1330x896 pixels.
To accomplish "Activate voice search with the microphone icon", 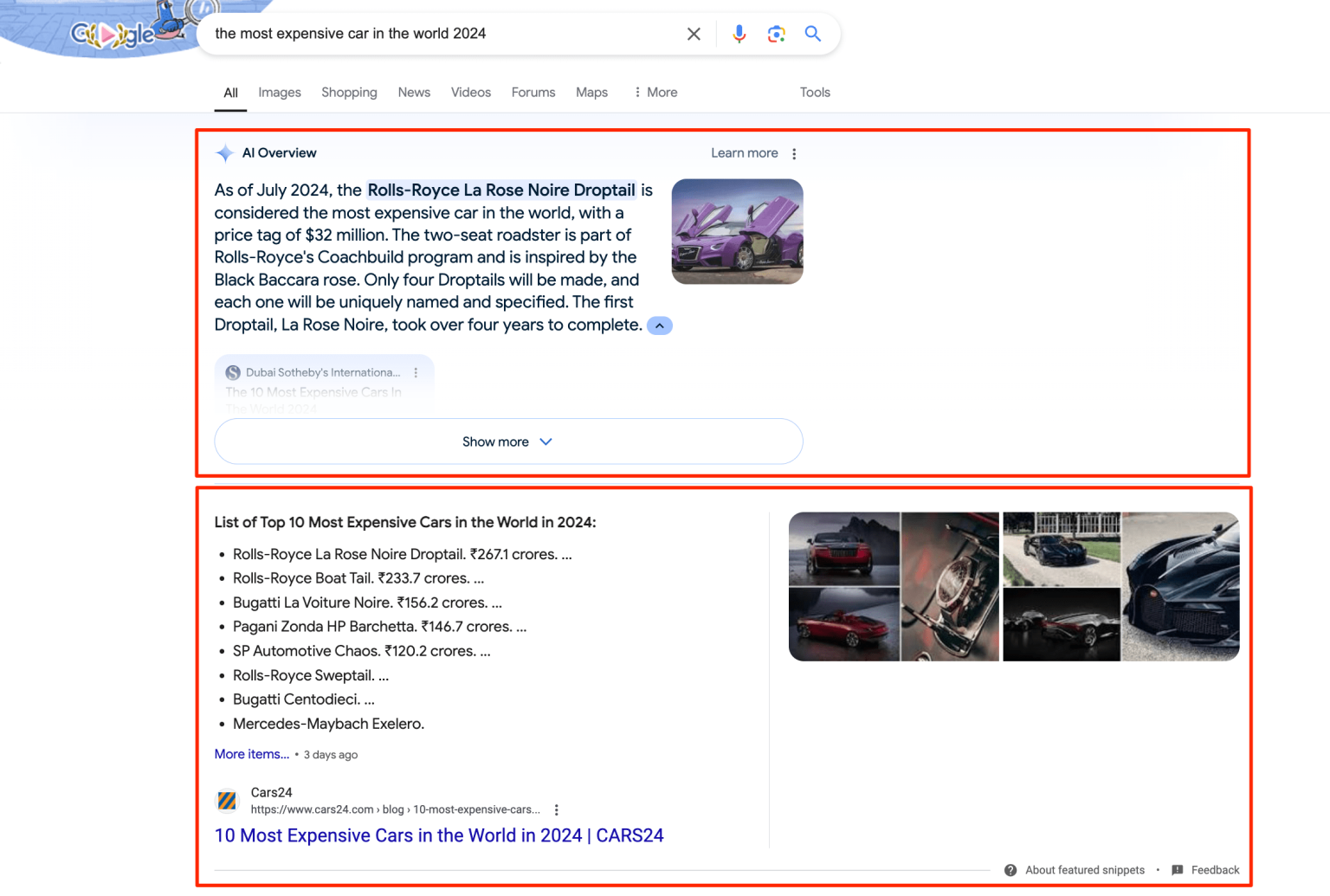I will click(x=739, y=34).
